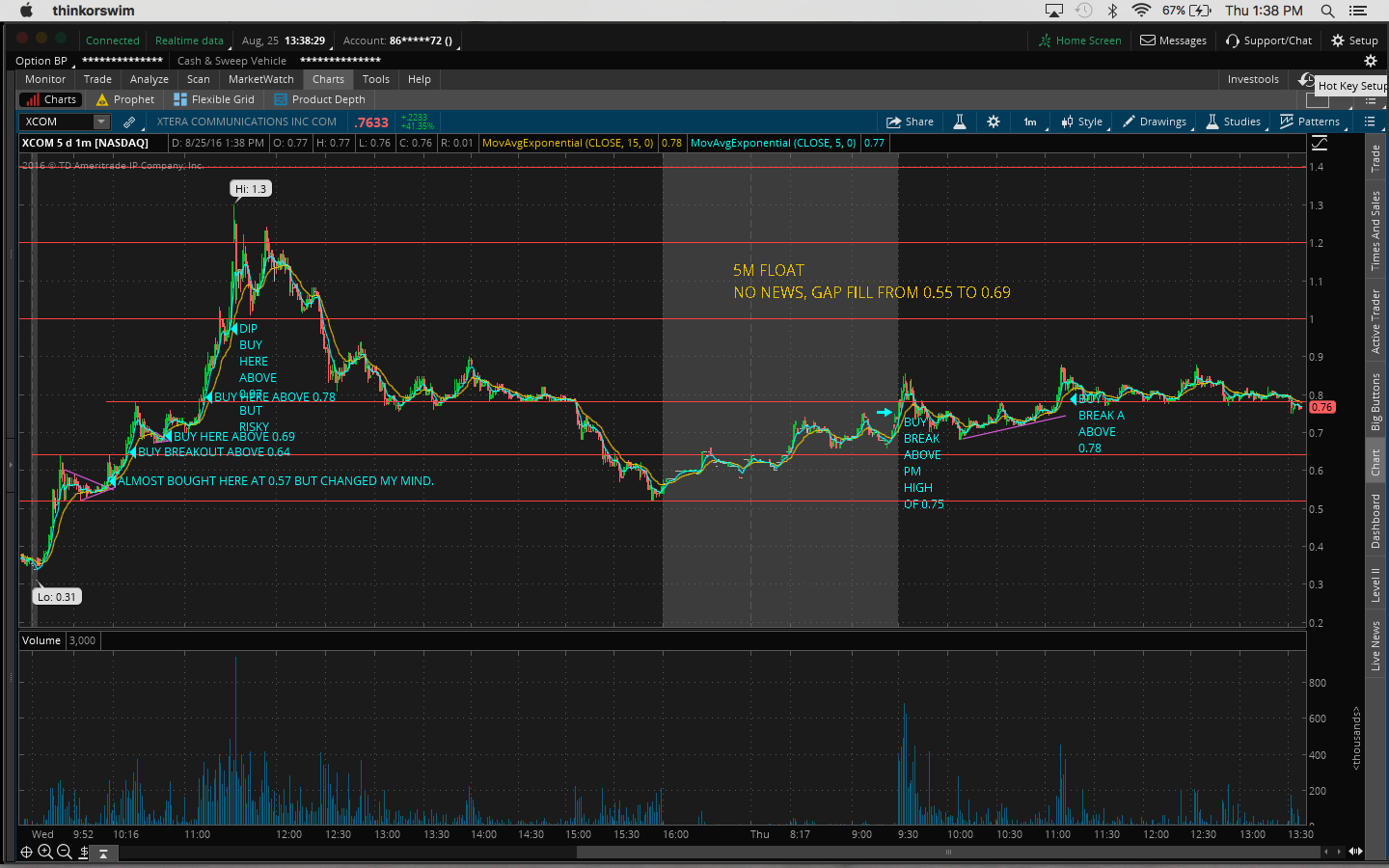1389x868 pixels.
Task: Switch to the MarketWatch tab
Action: coord(261,79)
